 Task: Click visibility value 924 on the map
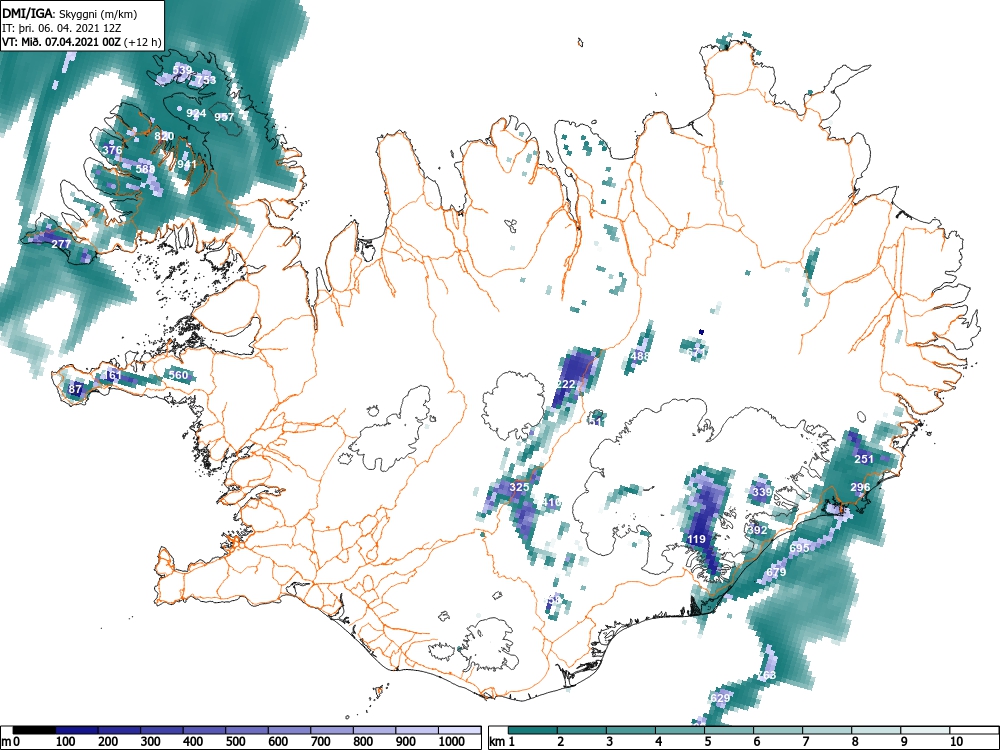click(196, 113)
